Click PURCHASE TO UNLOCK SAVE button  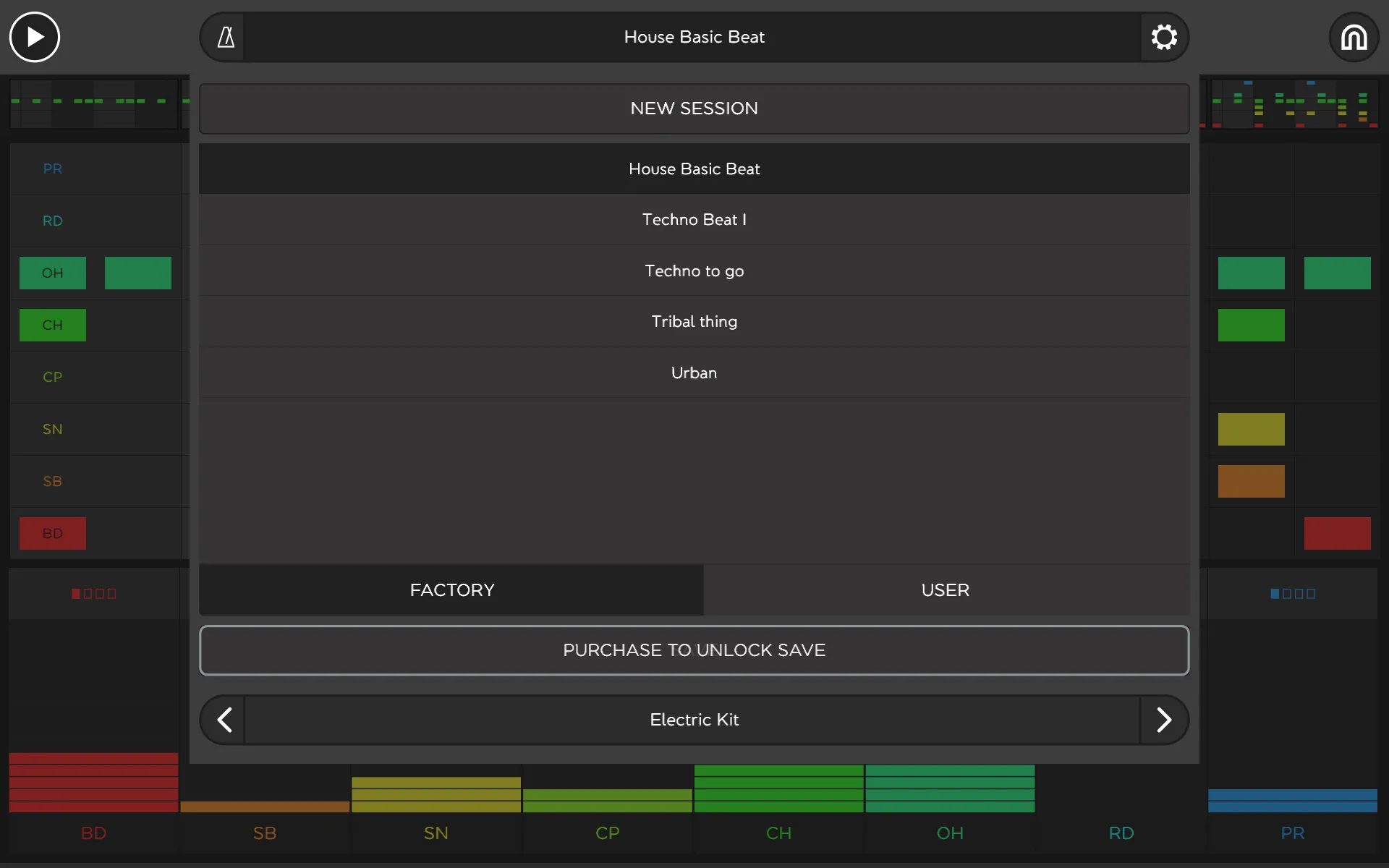pos(694,650)
